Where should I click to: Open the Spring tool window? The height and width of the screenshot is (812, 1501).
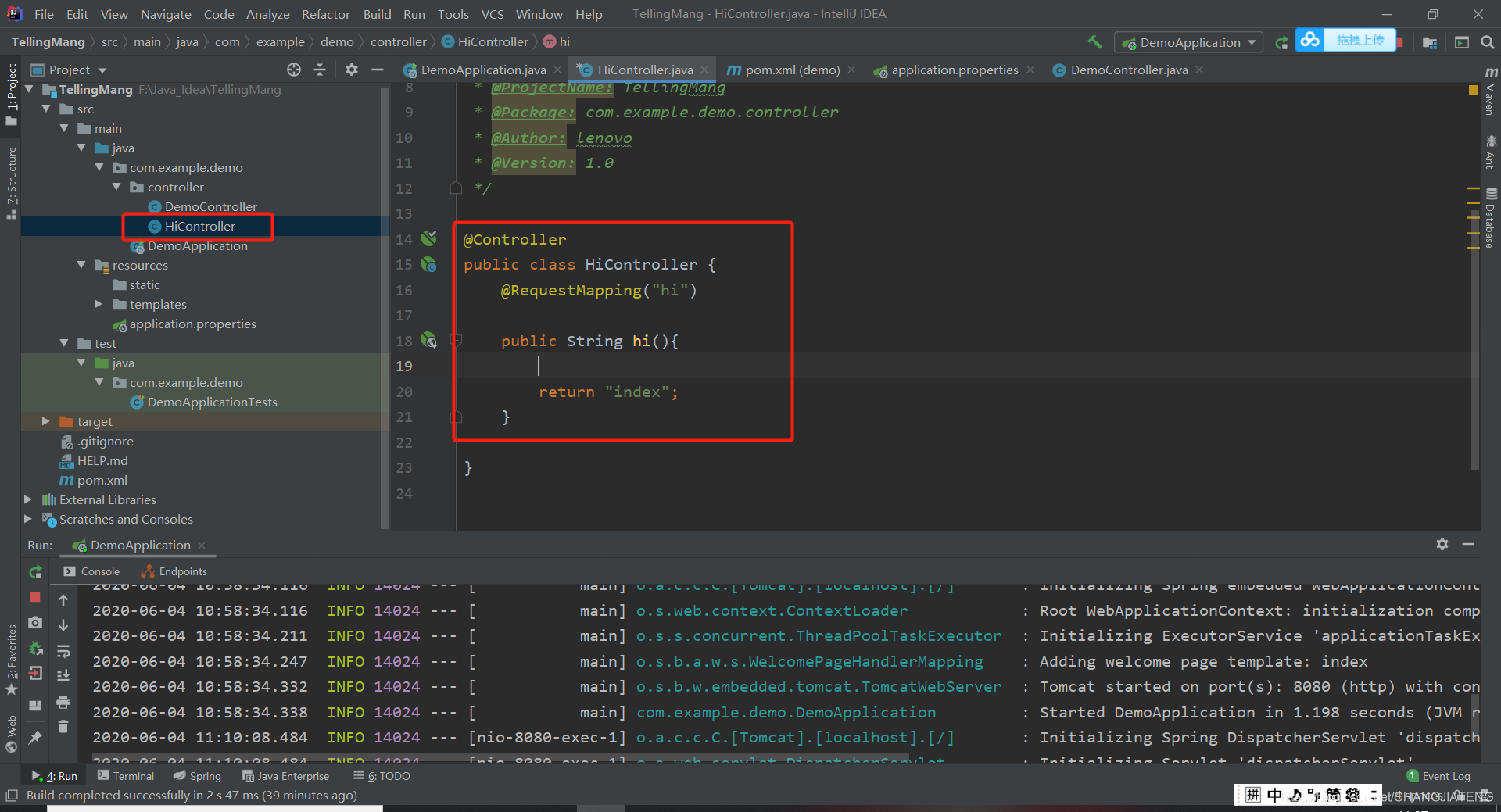point(197,776)
